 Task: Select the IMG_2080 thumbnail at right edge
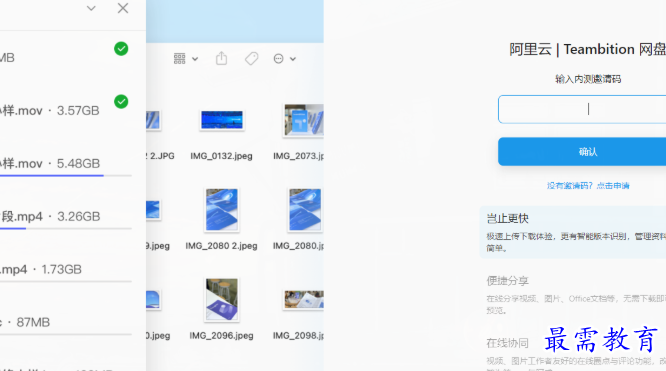point(305,210)
